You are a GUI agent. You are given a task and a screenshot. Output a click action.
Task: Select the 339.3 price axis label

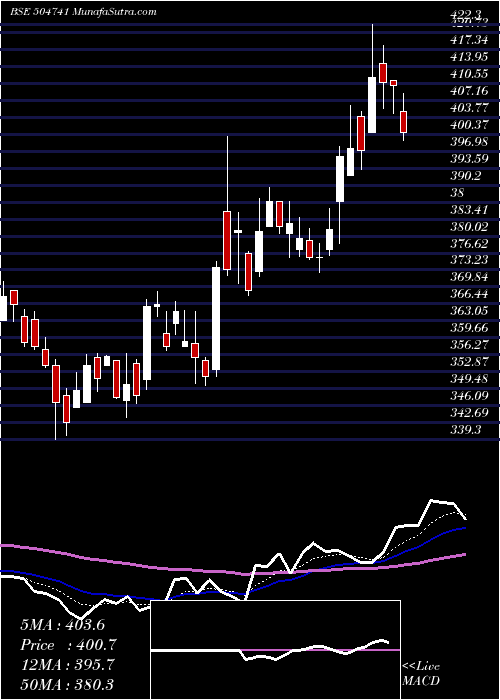466,430
